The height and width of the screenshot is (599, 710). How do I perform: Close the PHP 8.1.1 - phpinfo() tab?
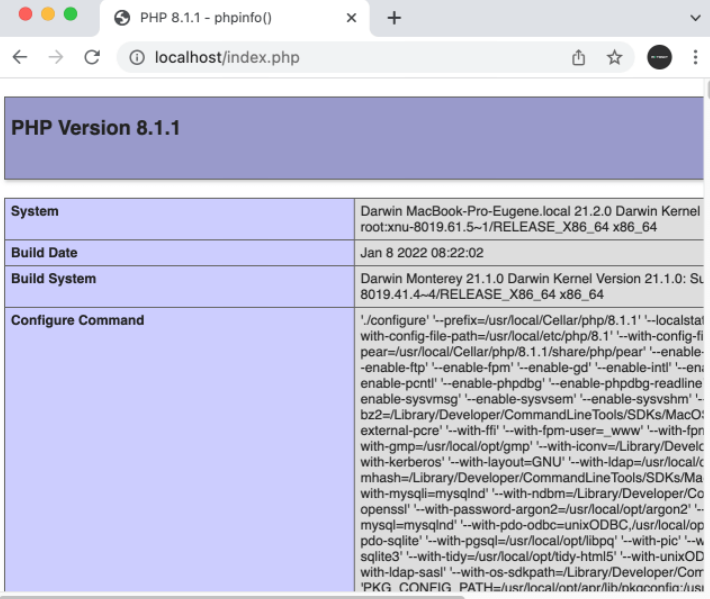click(x=351, y=18)
